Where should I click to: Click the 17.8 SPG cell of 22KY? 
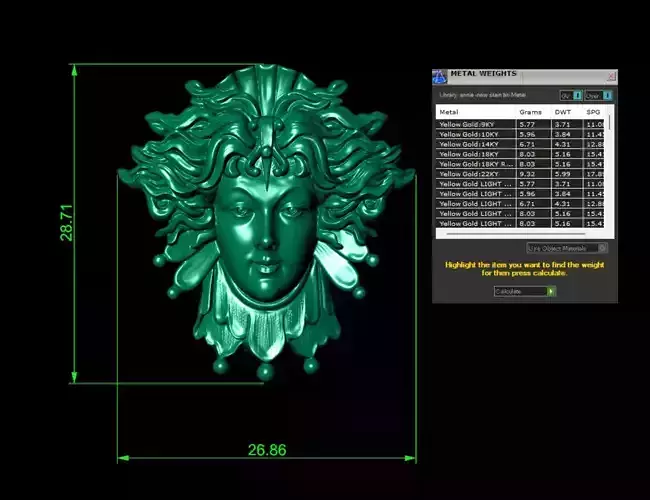coord(595,174)
